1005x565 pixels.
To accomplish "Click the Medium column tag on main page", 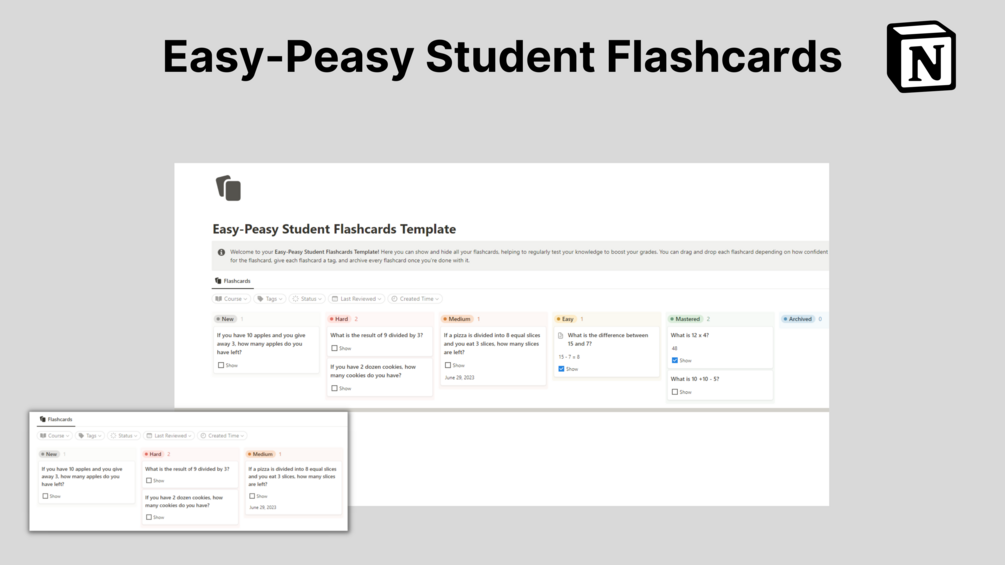I will click(457, 319).
